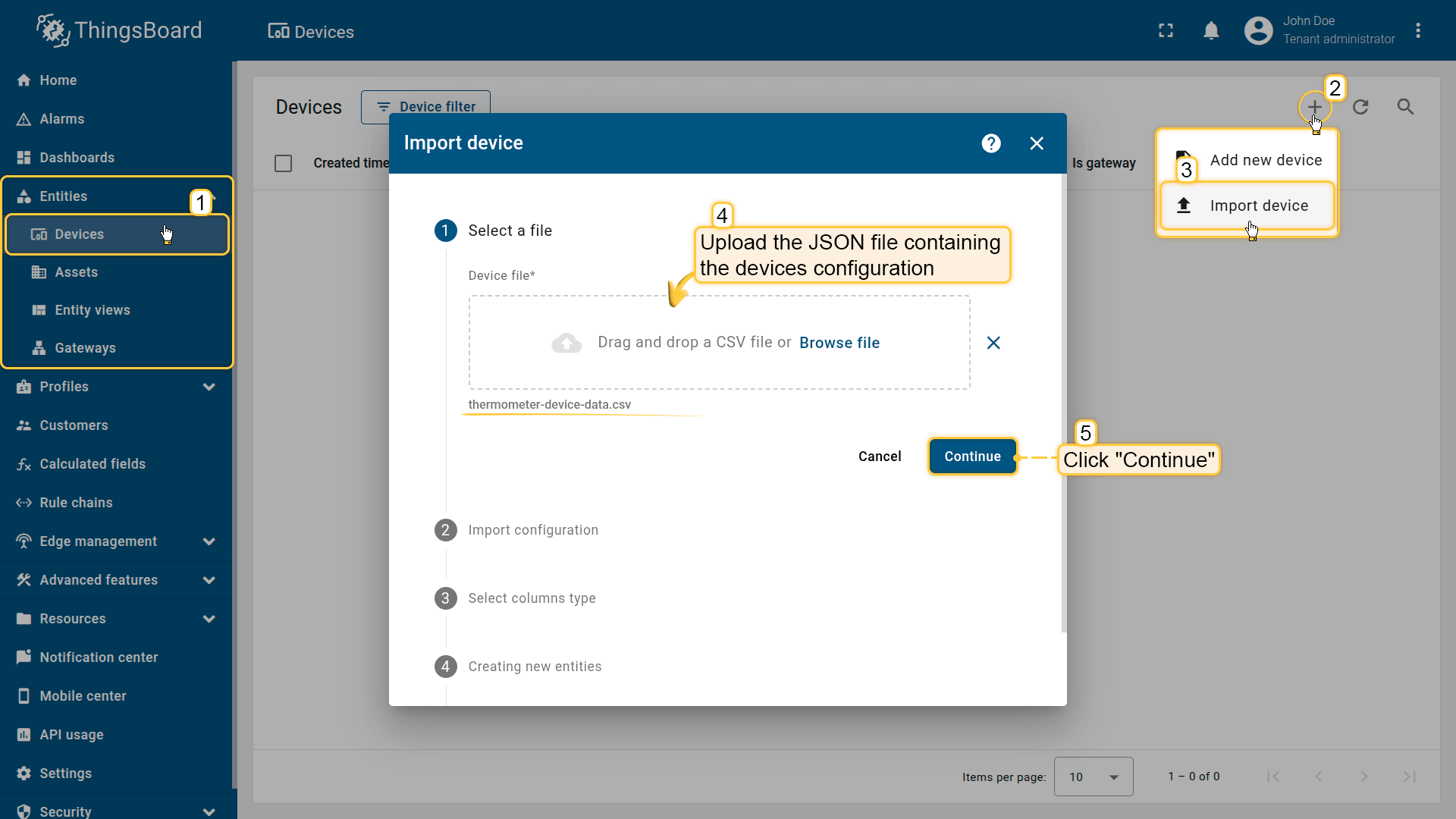Image resolution: width=1456 pixels, height=819 pixels.
Task: Click the Browse file link
Action: click(x=839, y=343)
